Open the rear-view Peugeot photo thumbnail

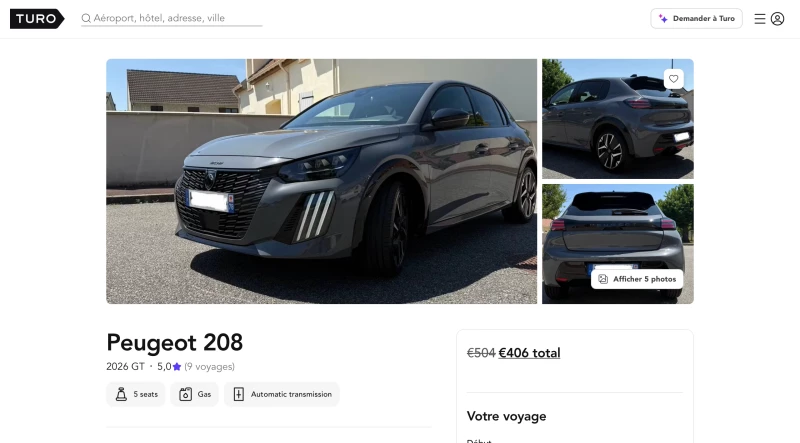point(617,244)
